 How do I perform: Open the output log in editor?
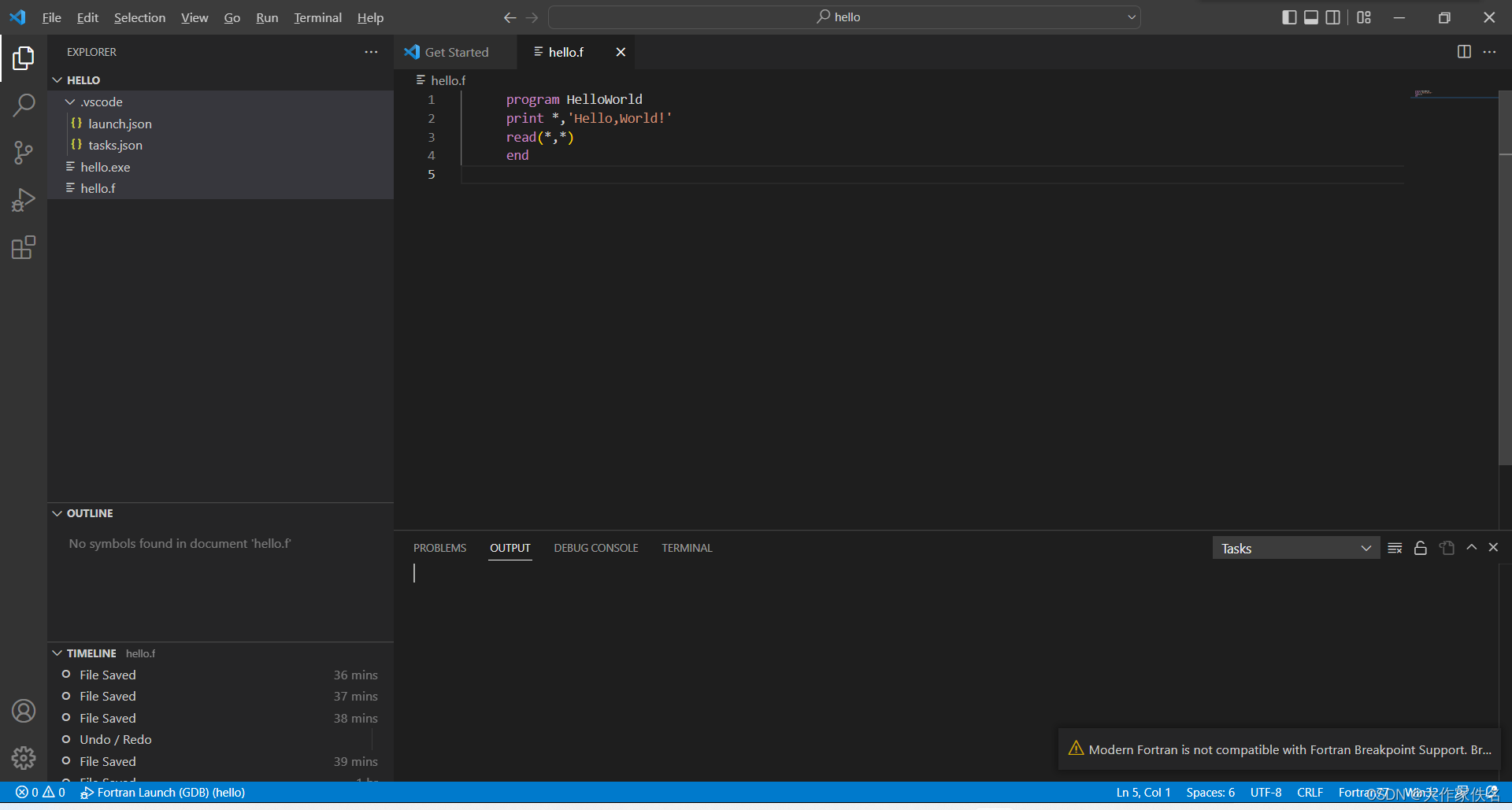1447,548
